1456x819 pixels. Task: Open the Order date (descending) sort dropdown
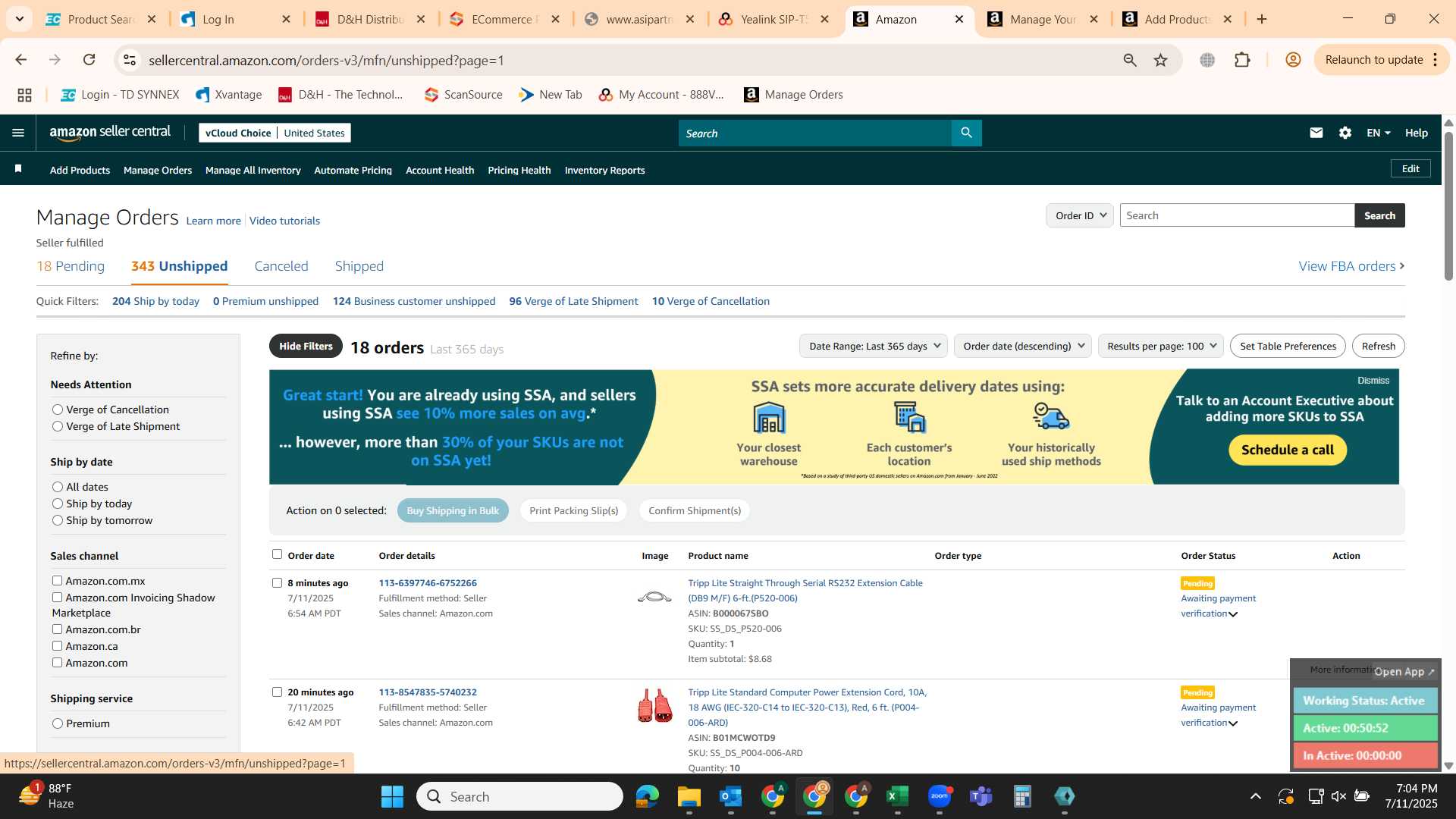(1023, 346)
